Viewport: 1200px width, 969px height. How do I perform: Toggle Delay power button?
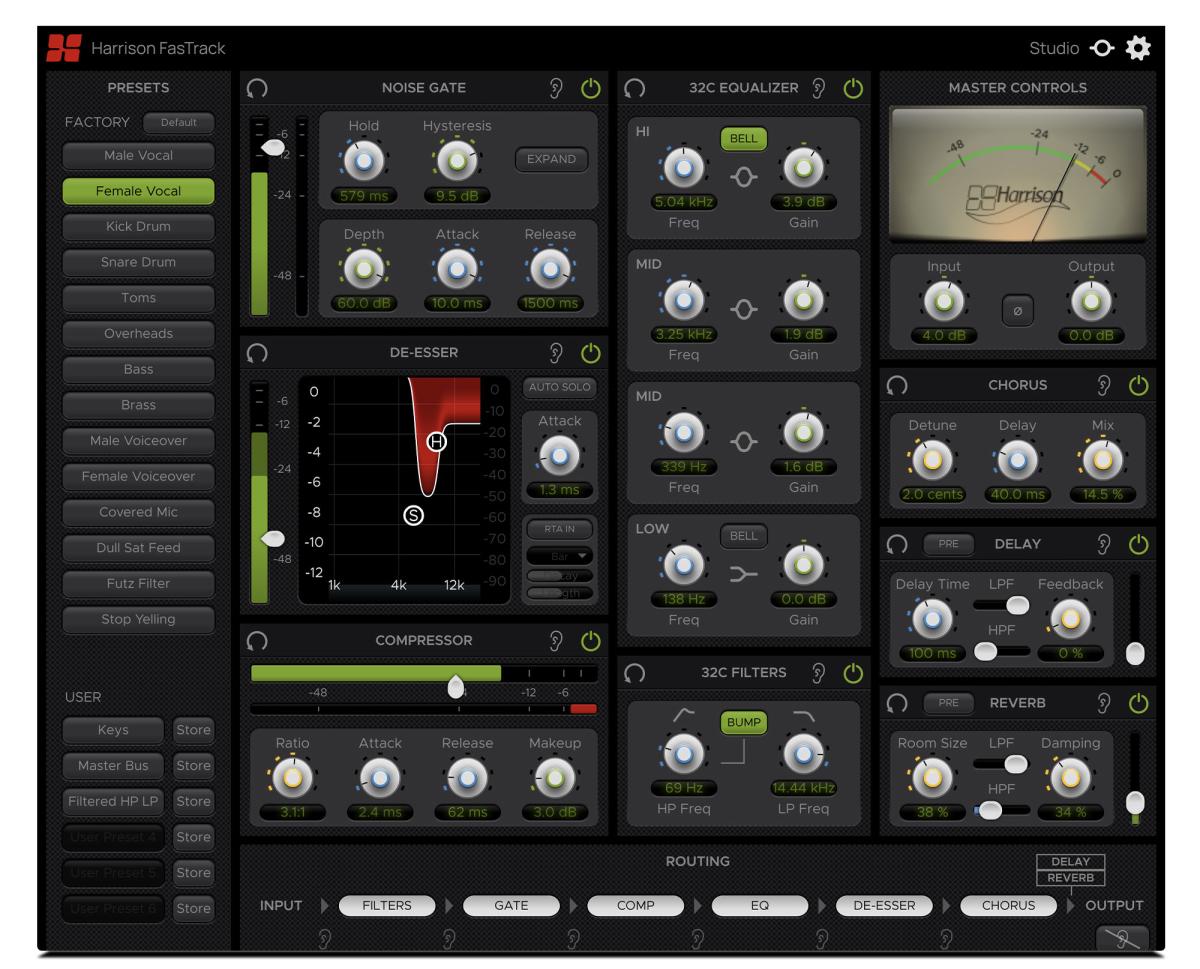(1139, 545)
